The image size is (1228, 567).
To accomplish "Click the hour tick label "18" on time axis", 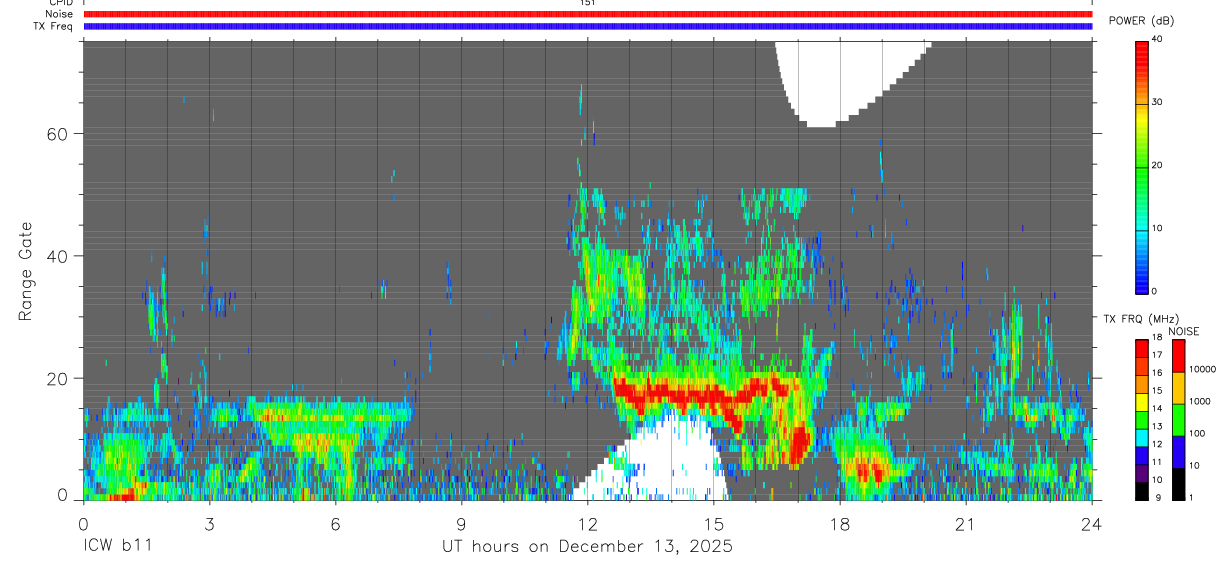I will [840, 524].
